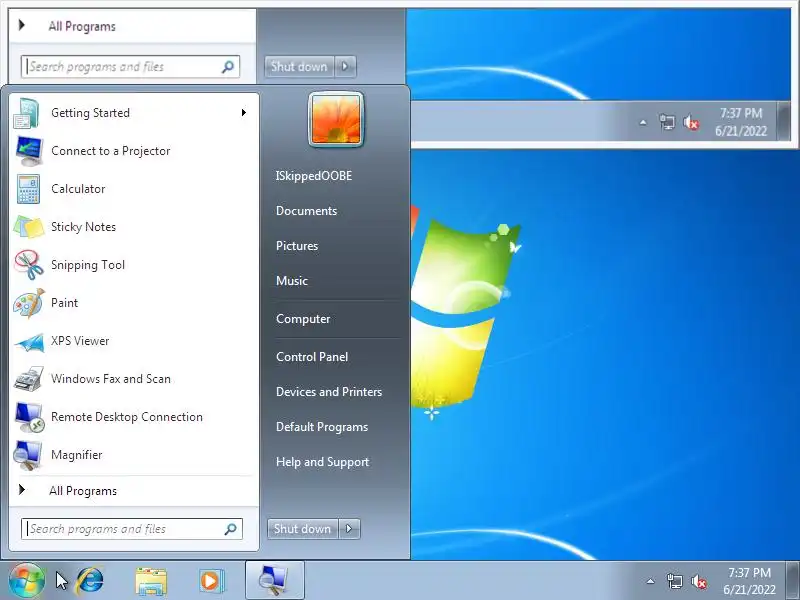Open the Pictures library
Screen dimensions: 800x600
pos(297,246)
